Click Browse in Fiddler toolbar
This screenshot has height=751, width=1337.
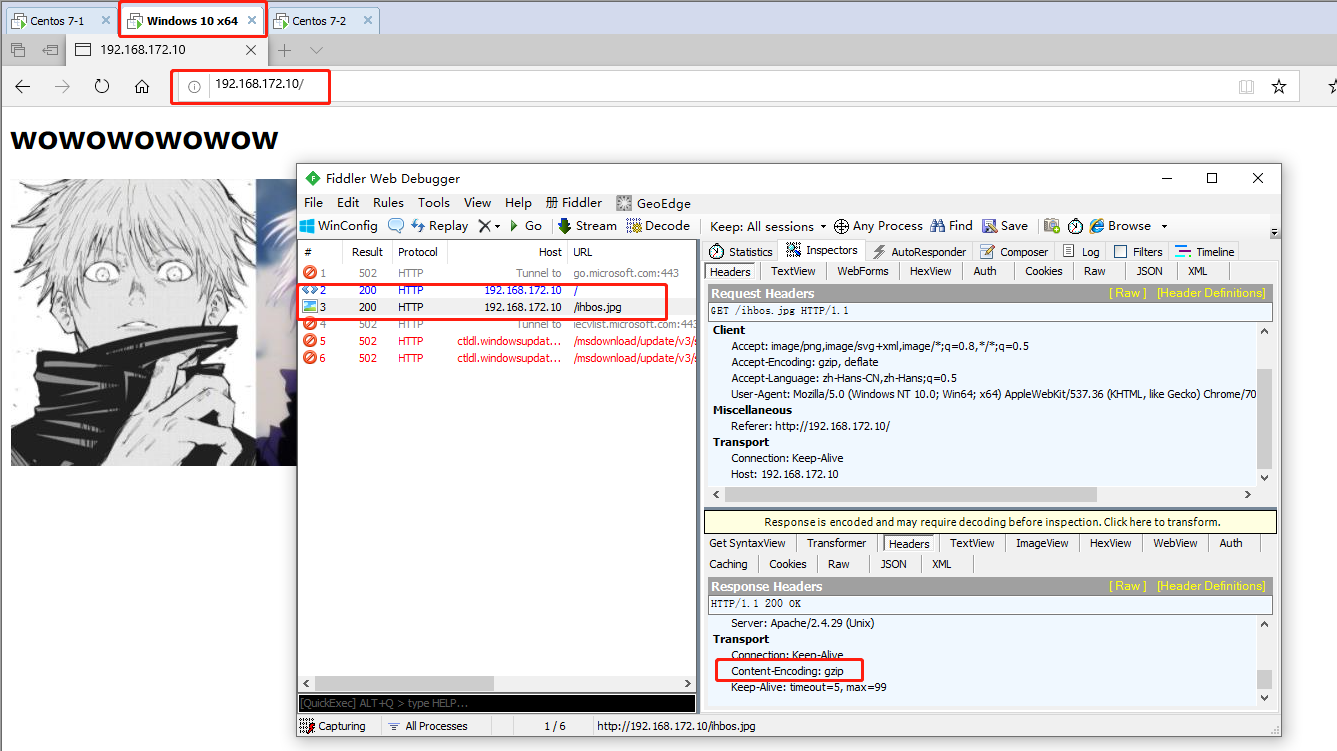point(1120,226)
